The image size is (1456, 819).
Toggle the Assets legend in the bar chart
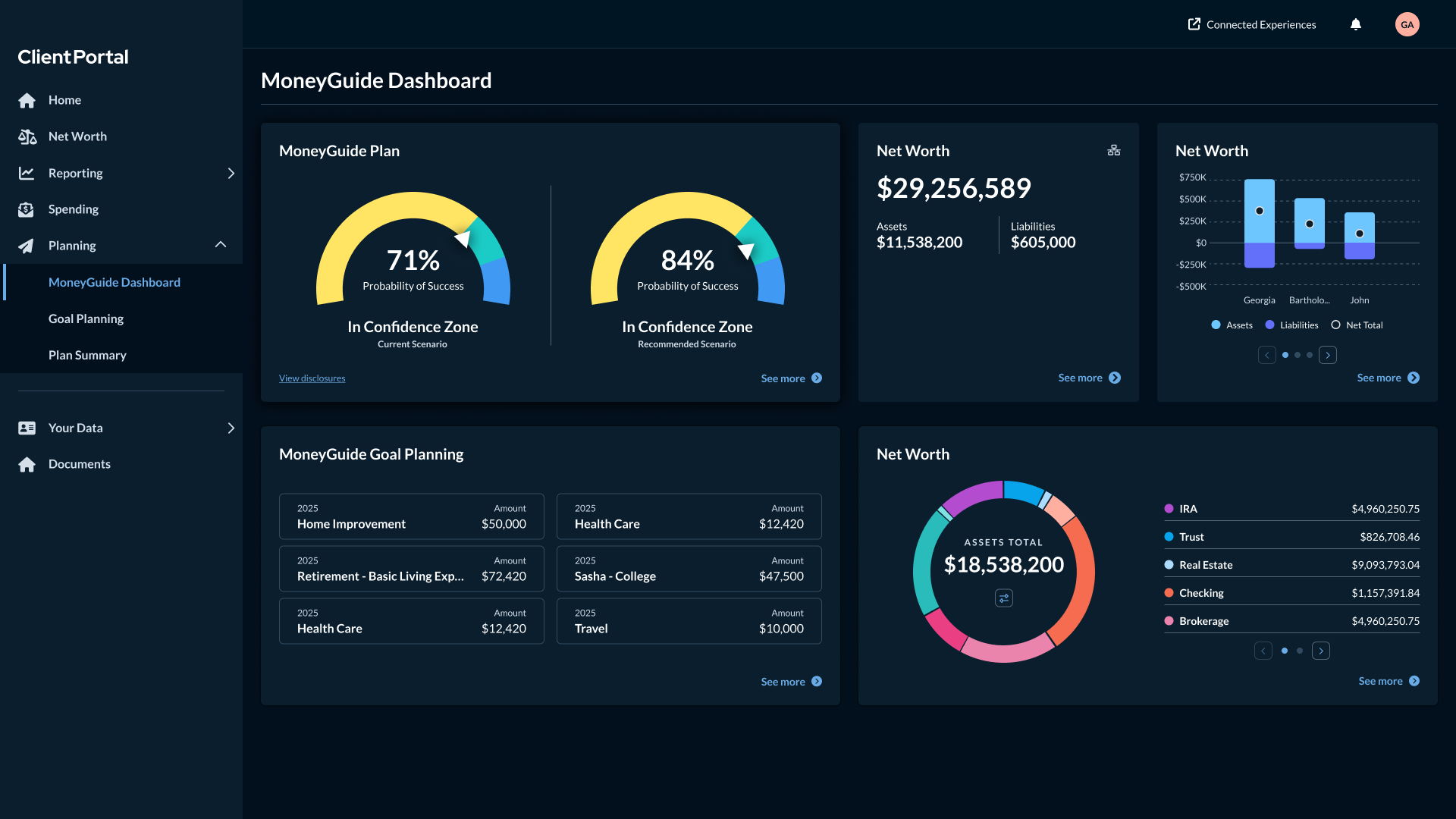(x=1232, y=325)
